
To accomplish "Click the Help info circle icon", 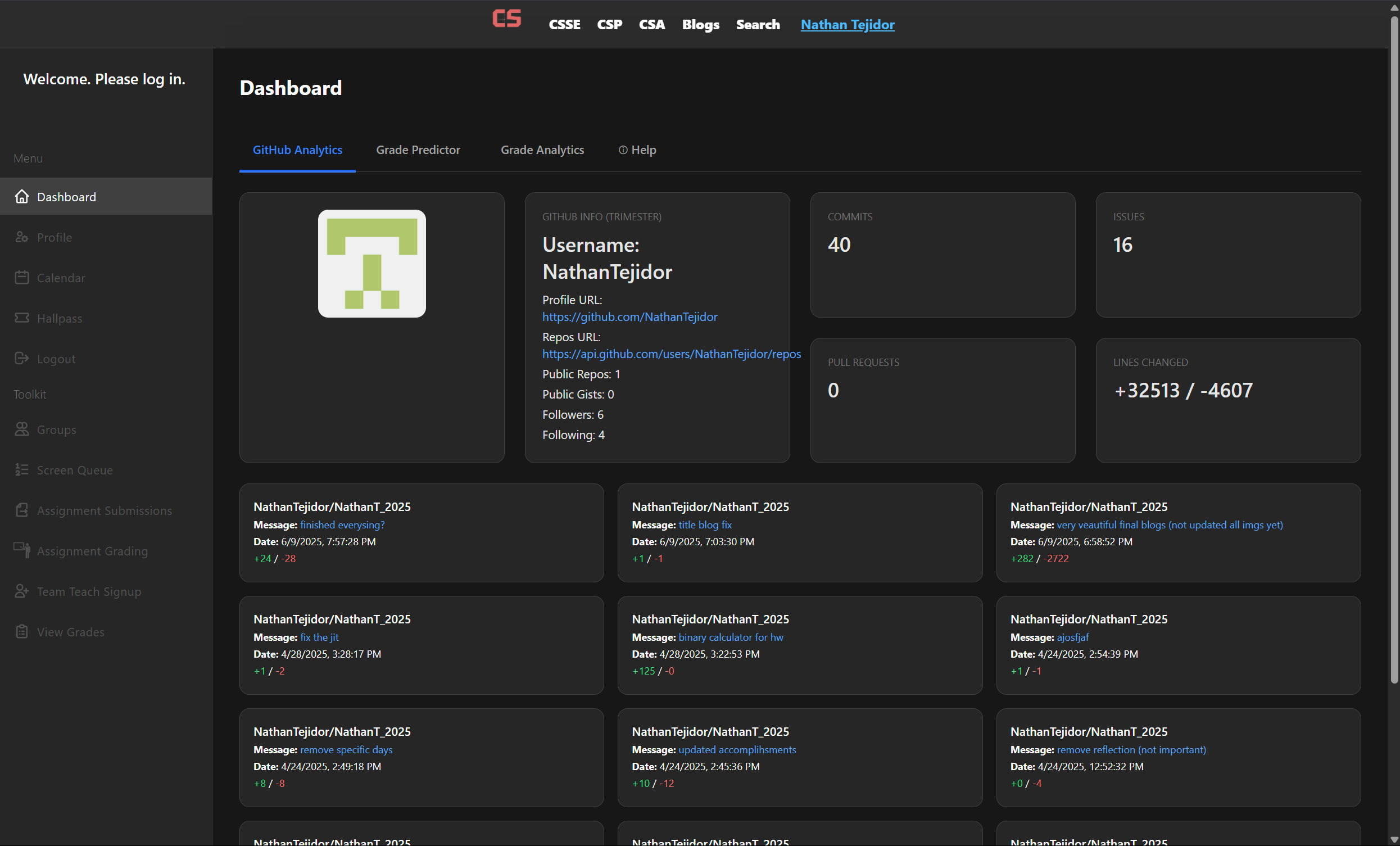I will [x=623, y=150].
